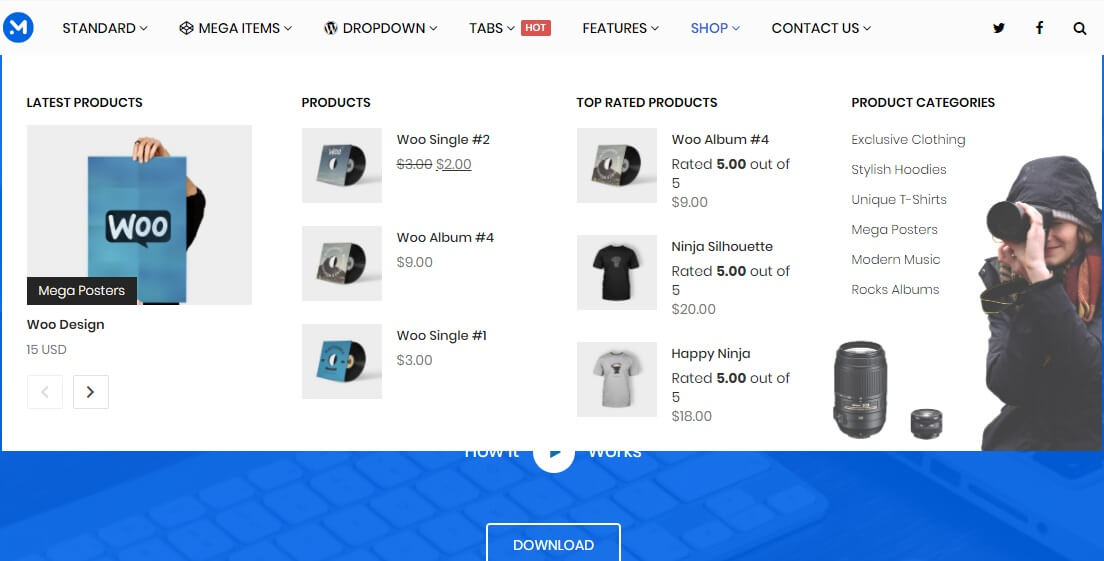Open the Exclusive Clothing category link

pos(908,139)
